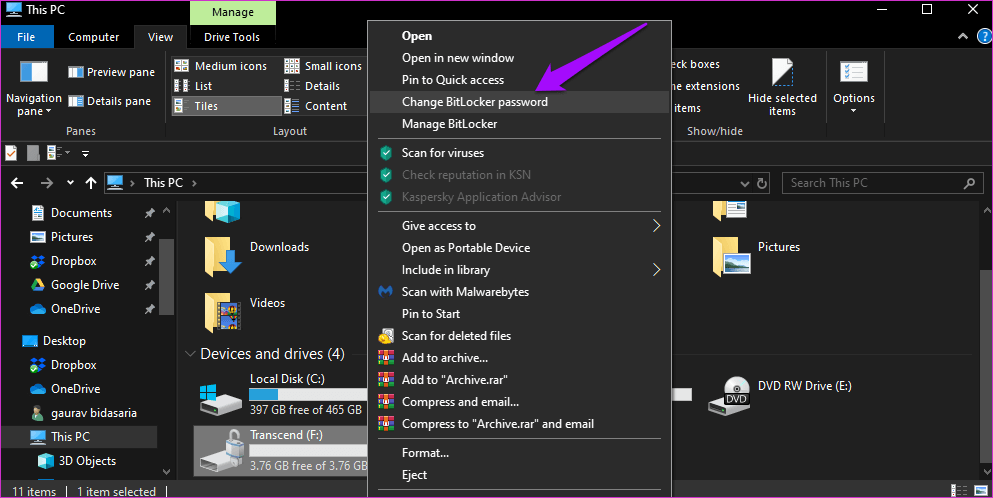Click Hide selected items button
This screenshot has width=993, height=498.
coord(782,87)
